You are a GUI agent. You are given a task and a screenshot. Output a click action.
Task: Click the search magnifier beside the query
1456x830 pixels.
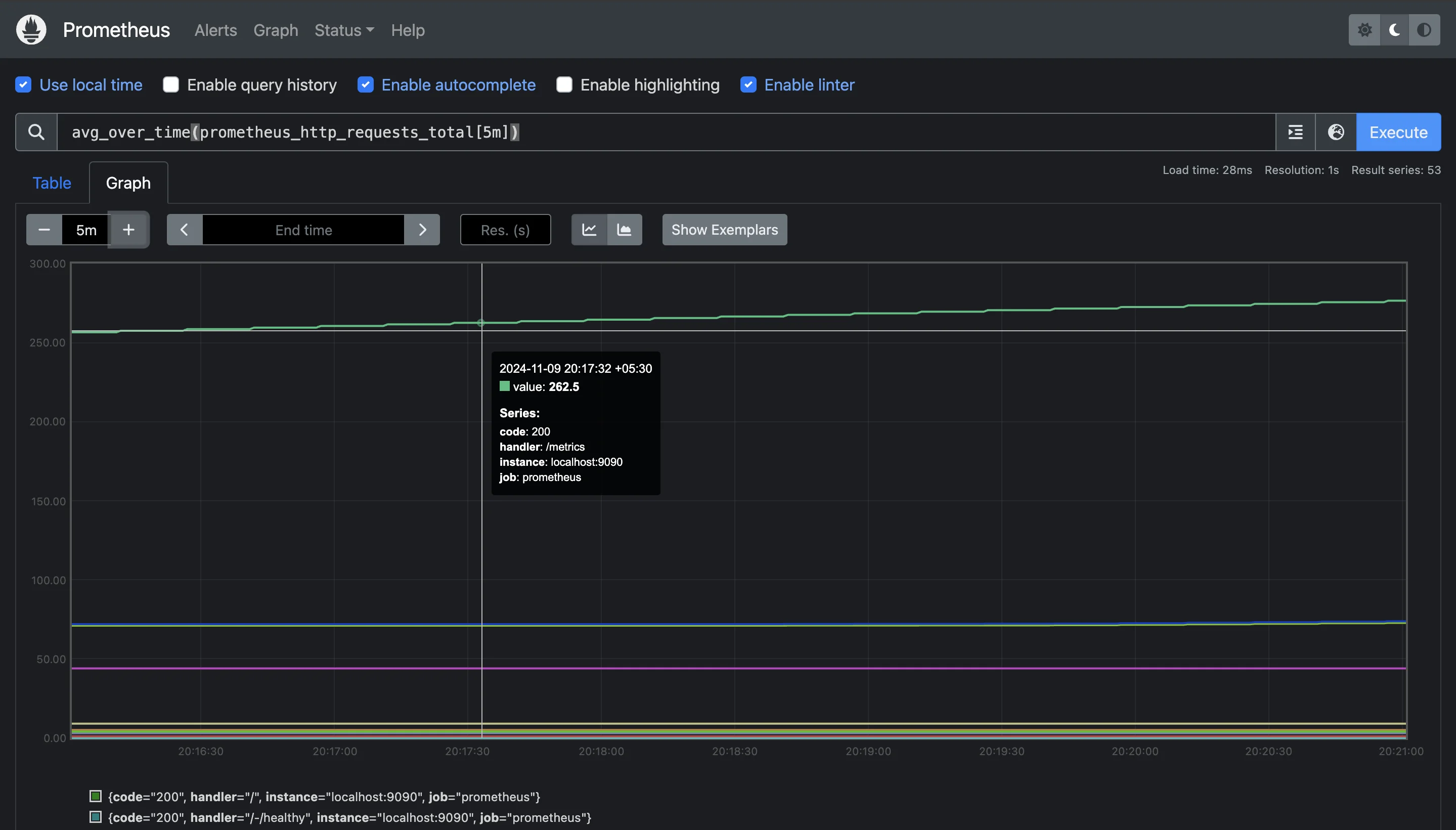(36, 132)
